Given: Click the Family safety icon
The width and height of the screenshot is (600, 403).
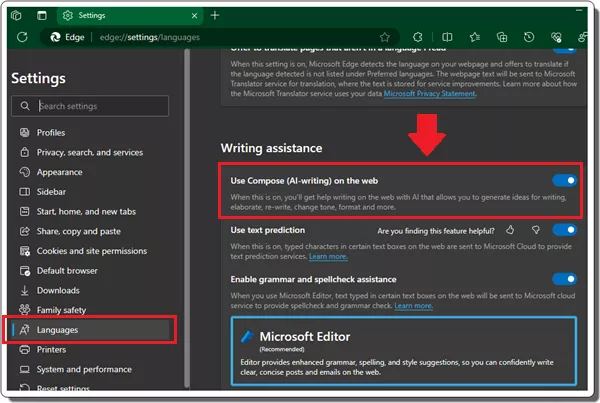Looking at the screenshot, I should pyautogui.click(x=24, y=309).
